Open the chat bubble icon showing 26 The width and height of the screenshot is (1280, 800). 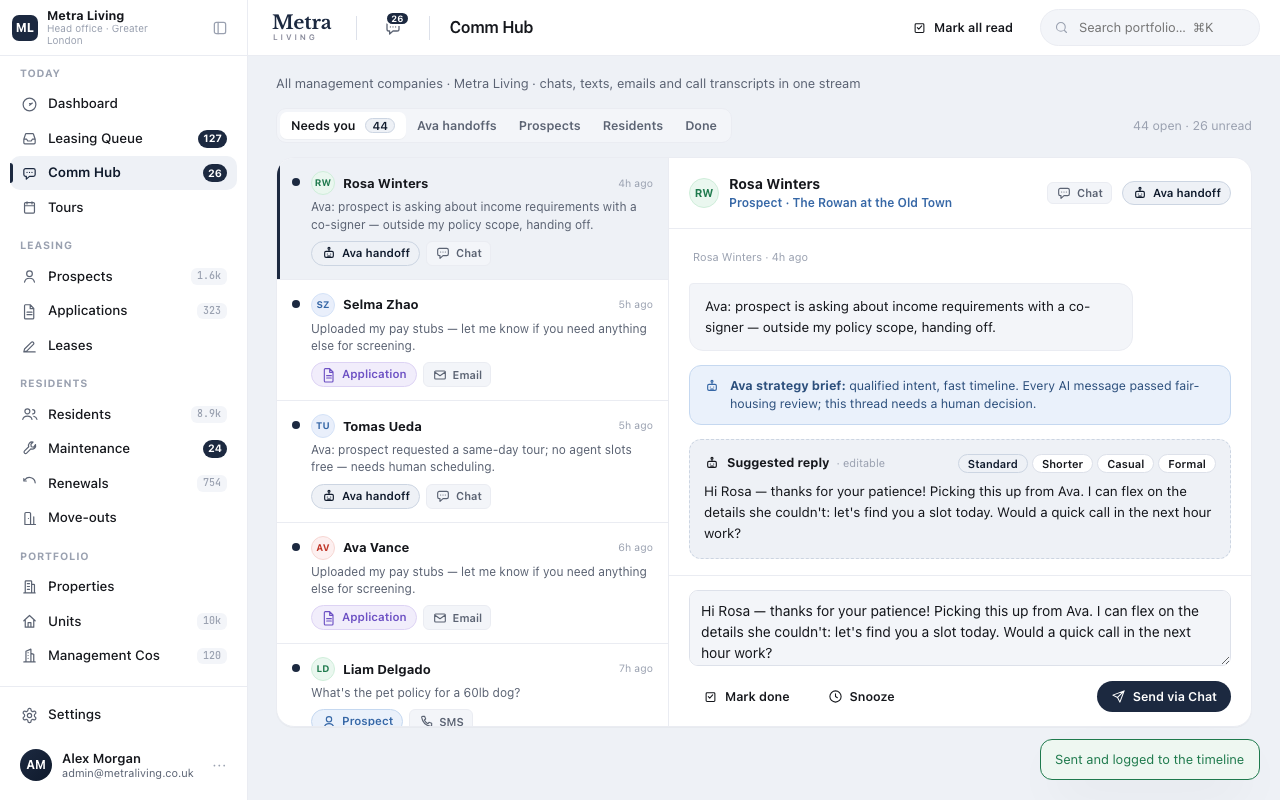pos(394,27)
